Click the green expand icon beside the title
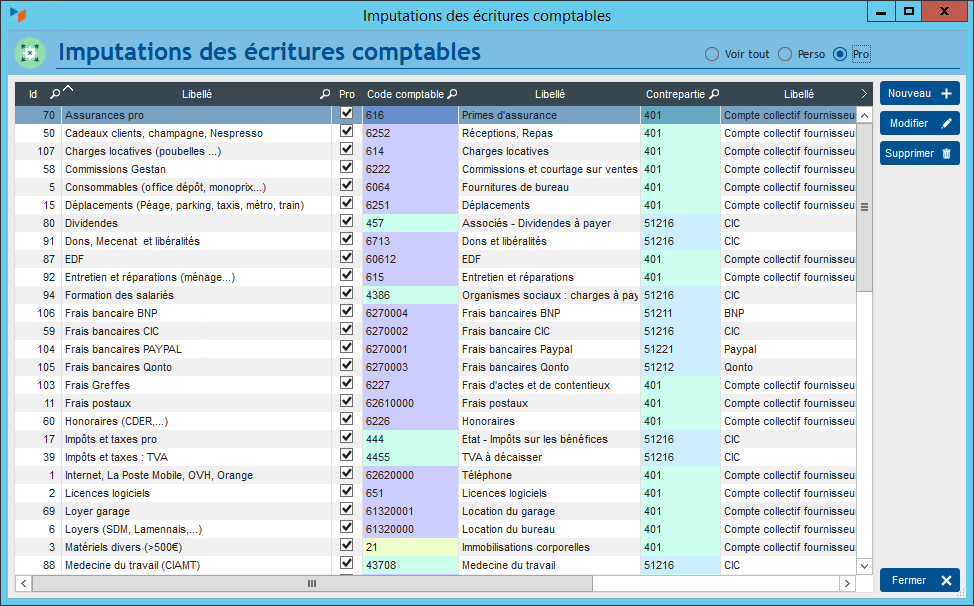The width and height of the screenshot is (974, 606). pyautogui.click(x=31, y=52)
